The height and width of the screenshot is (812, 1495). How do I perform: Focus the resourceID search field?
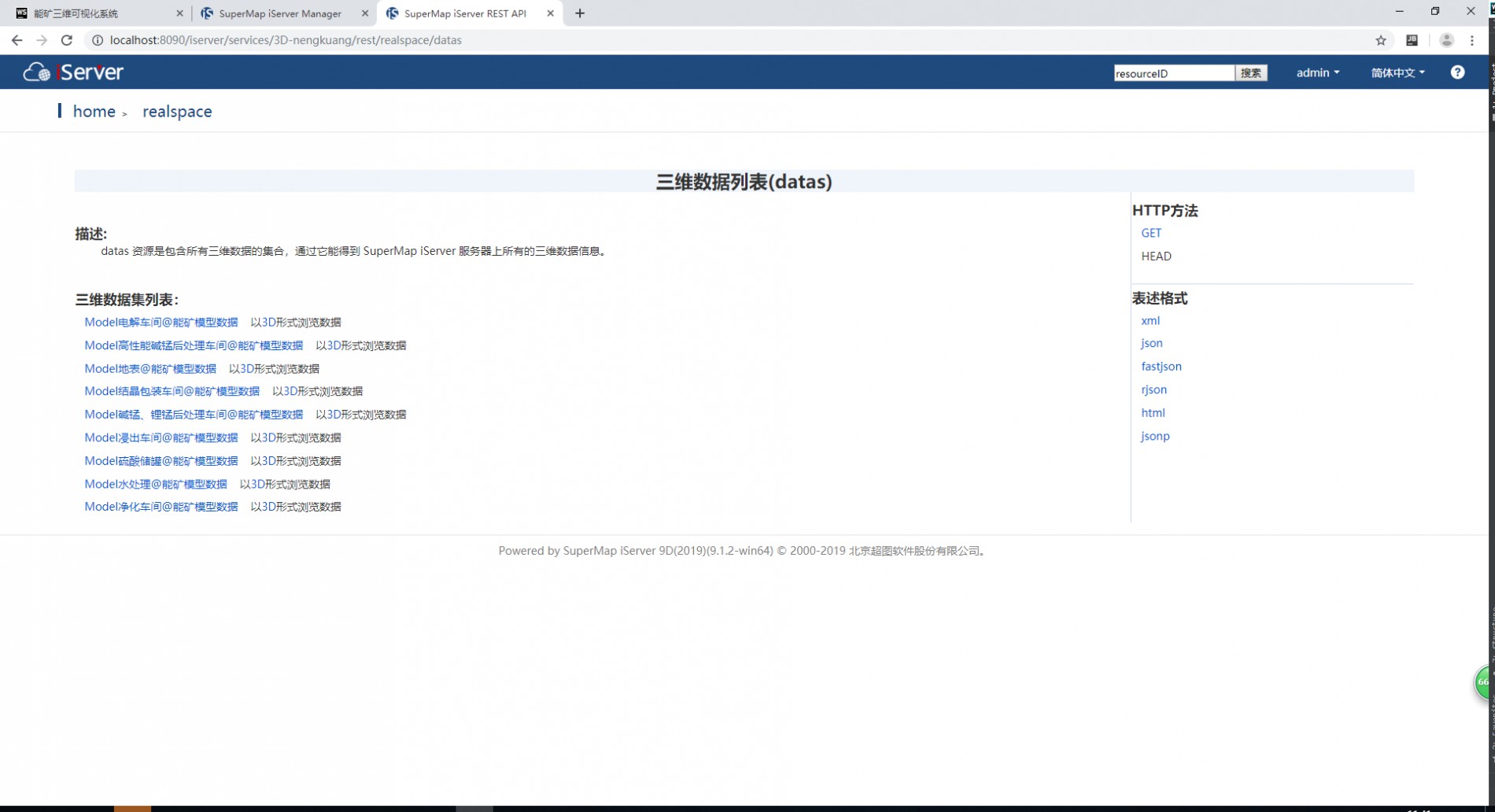(x=1174, y=73)
